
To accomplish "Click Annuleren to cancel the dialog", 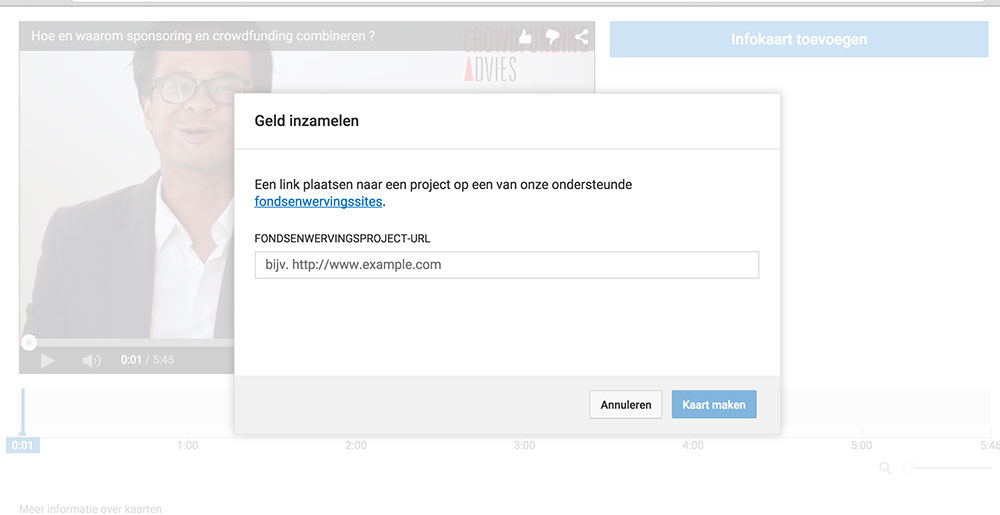I will pos(626,405).
